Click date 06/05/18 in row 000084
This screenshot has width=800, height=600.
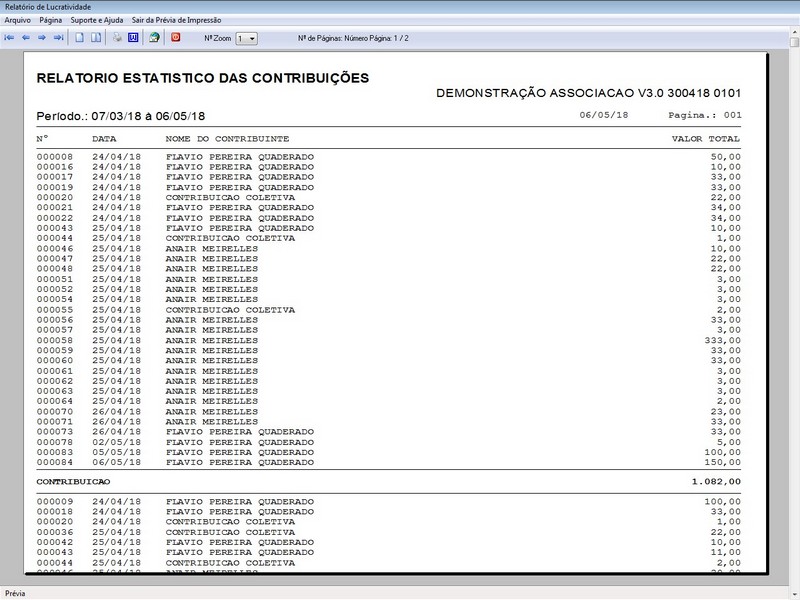click(116, 462)
